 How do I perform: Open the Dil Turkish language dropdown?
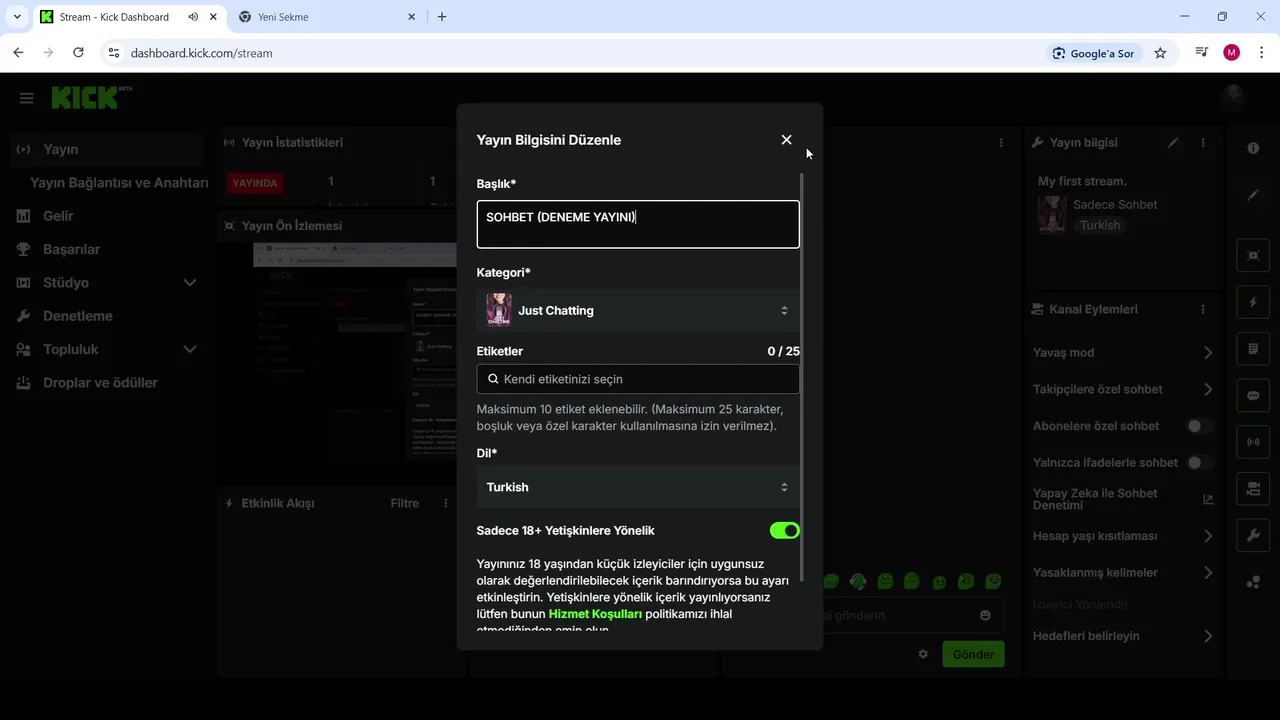coord(638,487)
